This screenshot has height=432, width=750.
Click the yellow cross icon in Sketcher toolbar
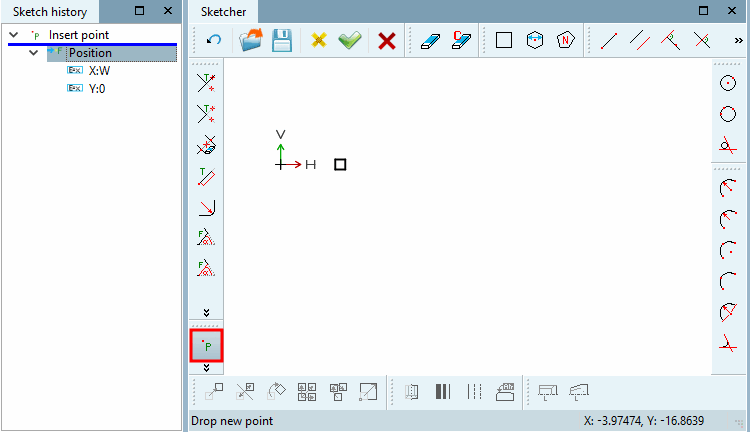(319, 40)
